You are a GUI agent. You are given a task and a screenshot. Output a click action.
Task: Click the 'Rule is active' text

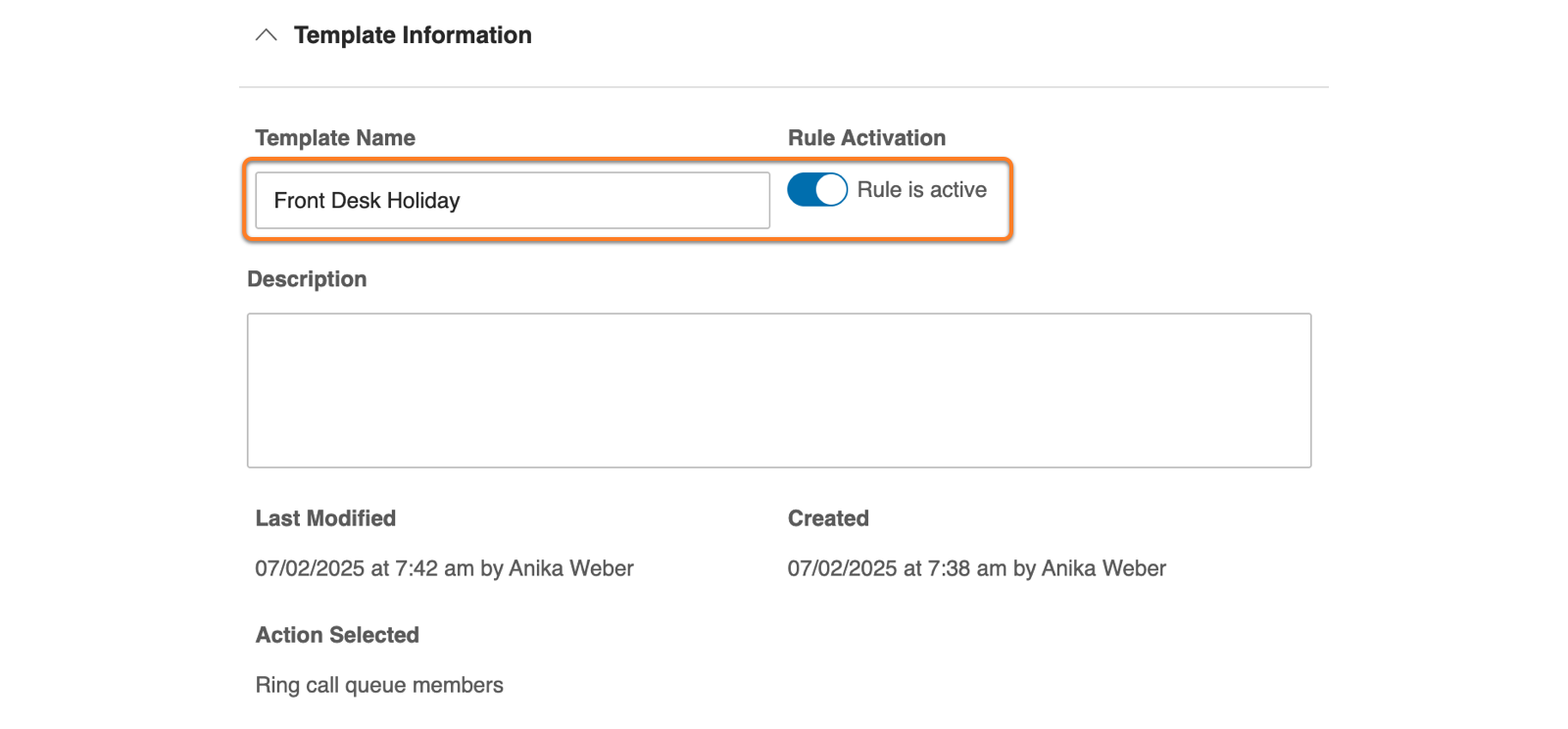click(x=921, y=190)
